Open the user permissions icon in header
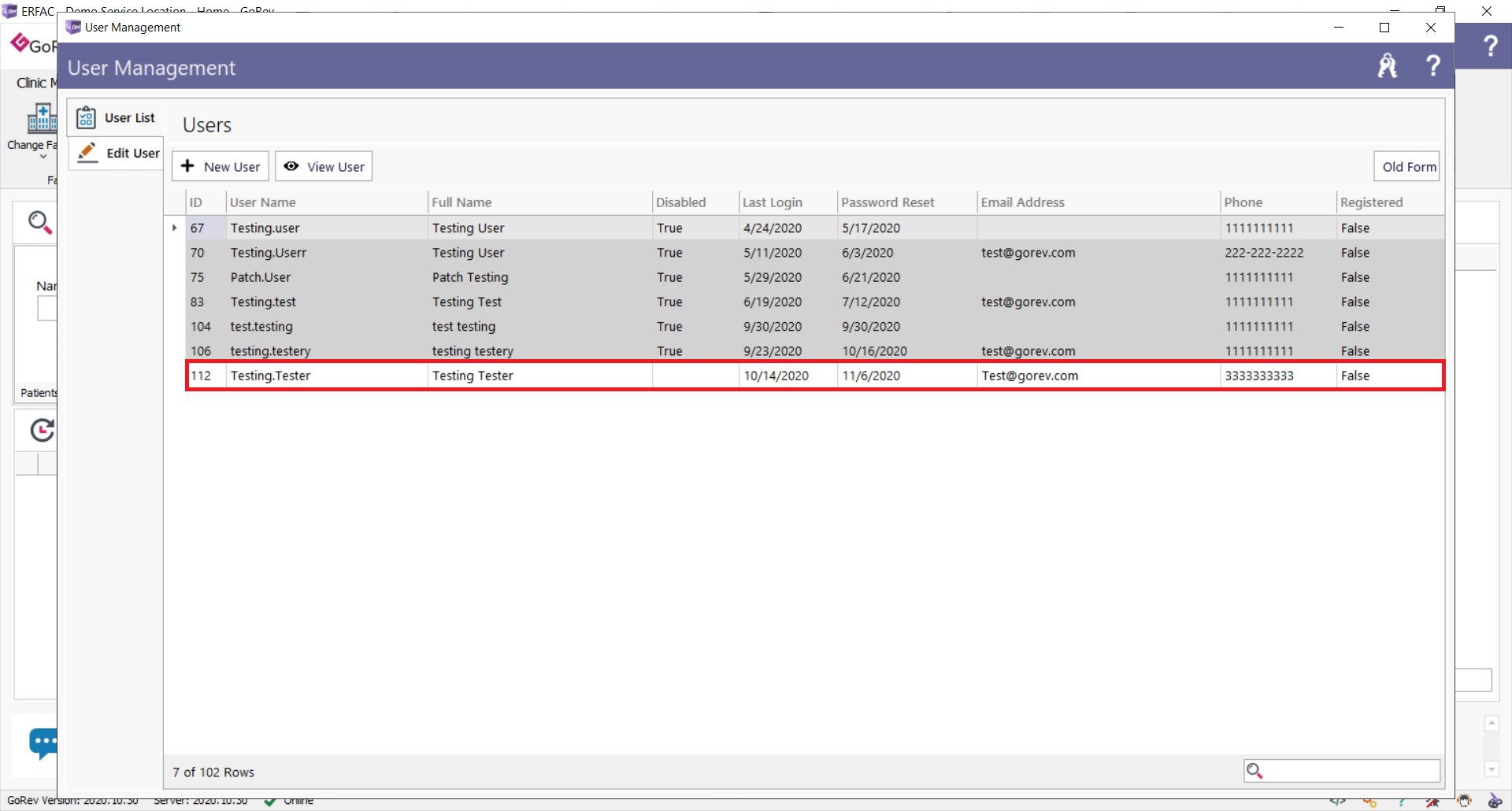Viewport: 1512px width, 811px height. [x=1388, y=65]
